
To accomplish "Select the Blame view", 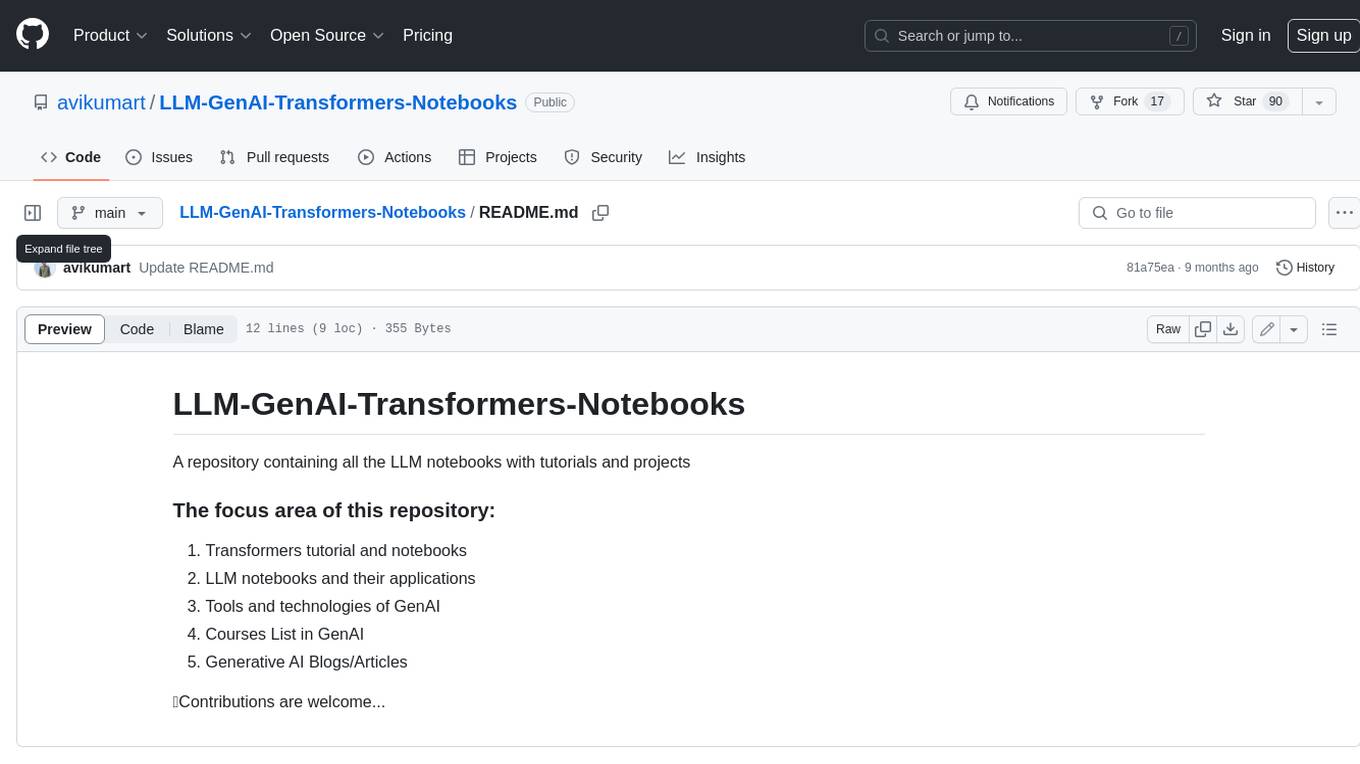I will point(204,329).
